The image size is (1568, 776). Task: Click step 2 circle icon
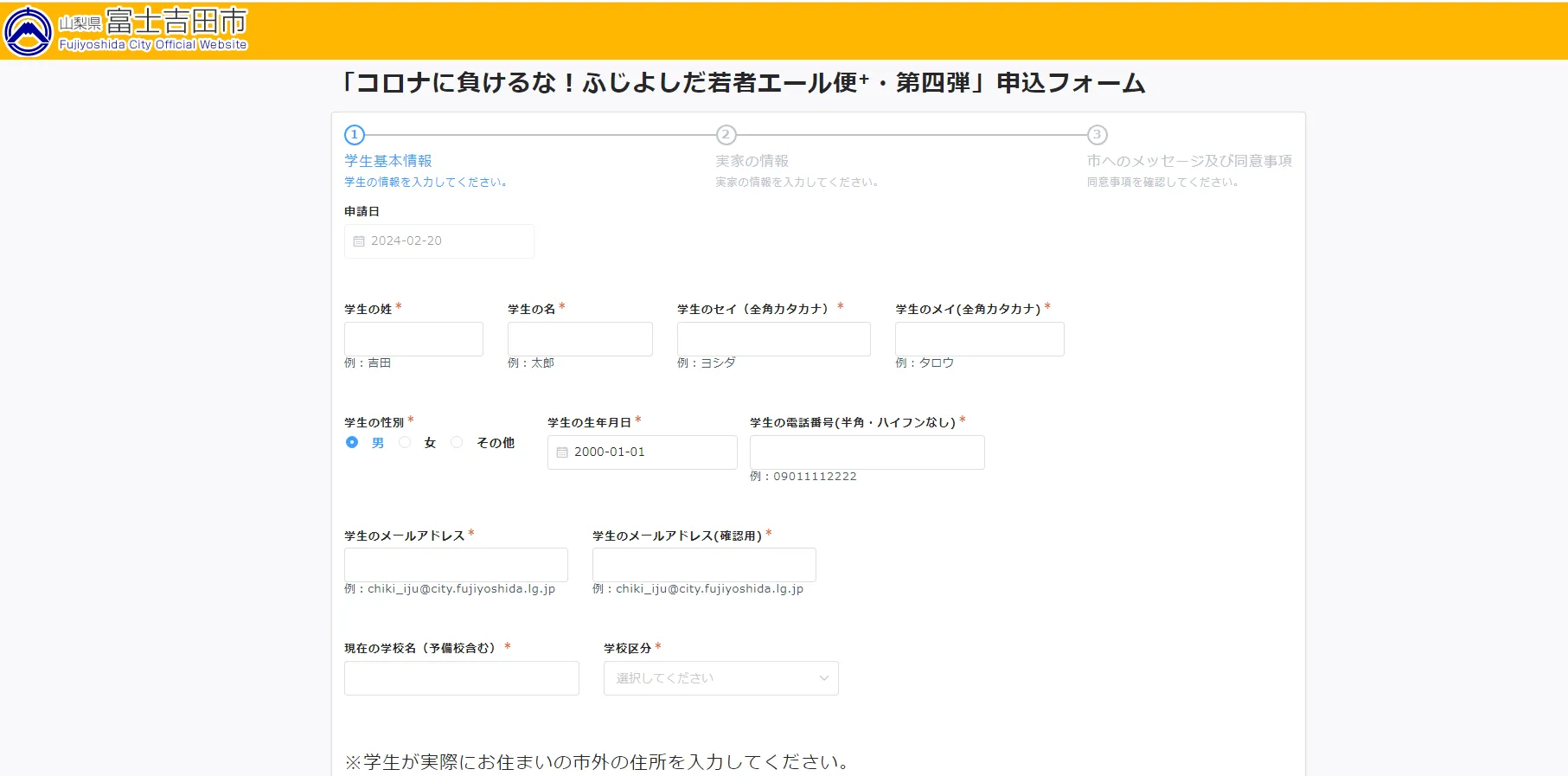coord(726,135)
